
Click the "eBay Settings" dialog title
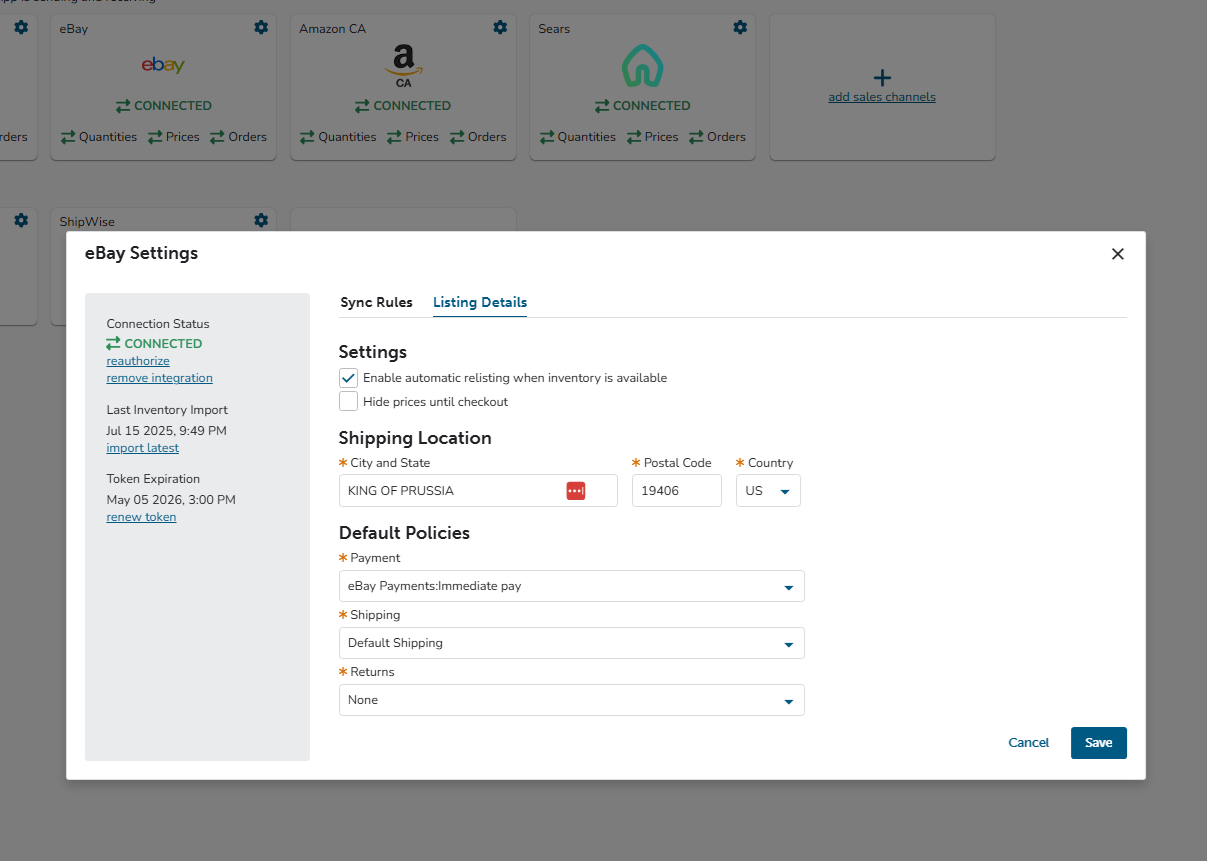142,253
